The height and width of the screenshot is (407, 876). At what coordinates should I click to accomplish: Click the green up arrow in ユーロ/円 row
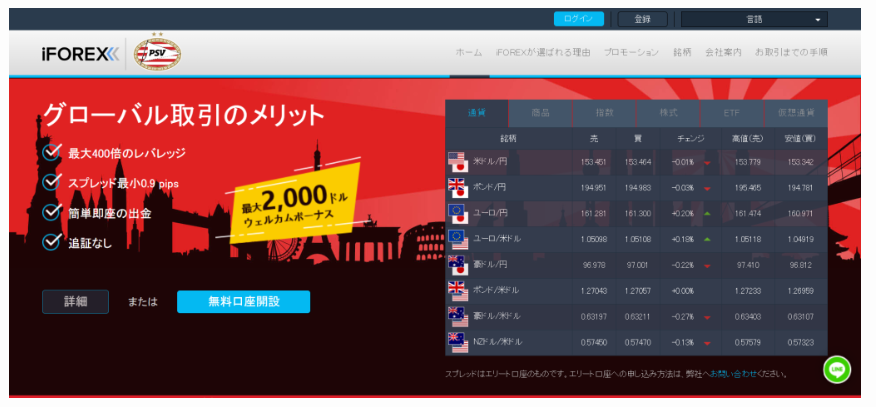point(707,214)
